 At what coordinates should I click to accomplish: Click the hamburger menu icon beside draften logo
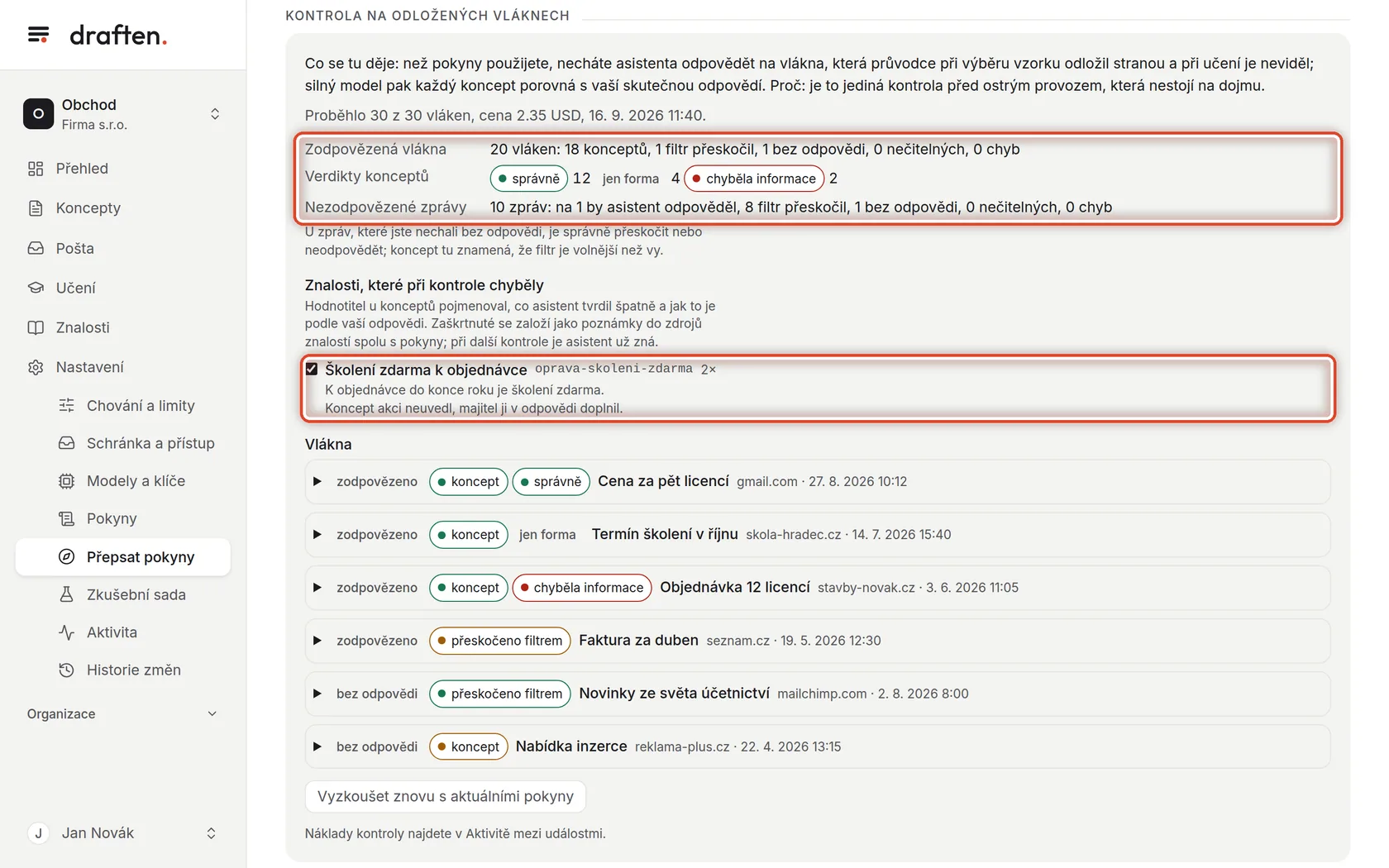[x=38, y=35]
